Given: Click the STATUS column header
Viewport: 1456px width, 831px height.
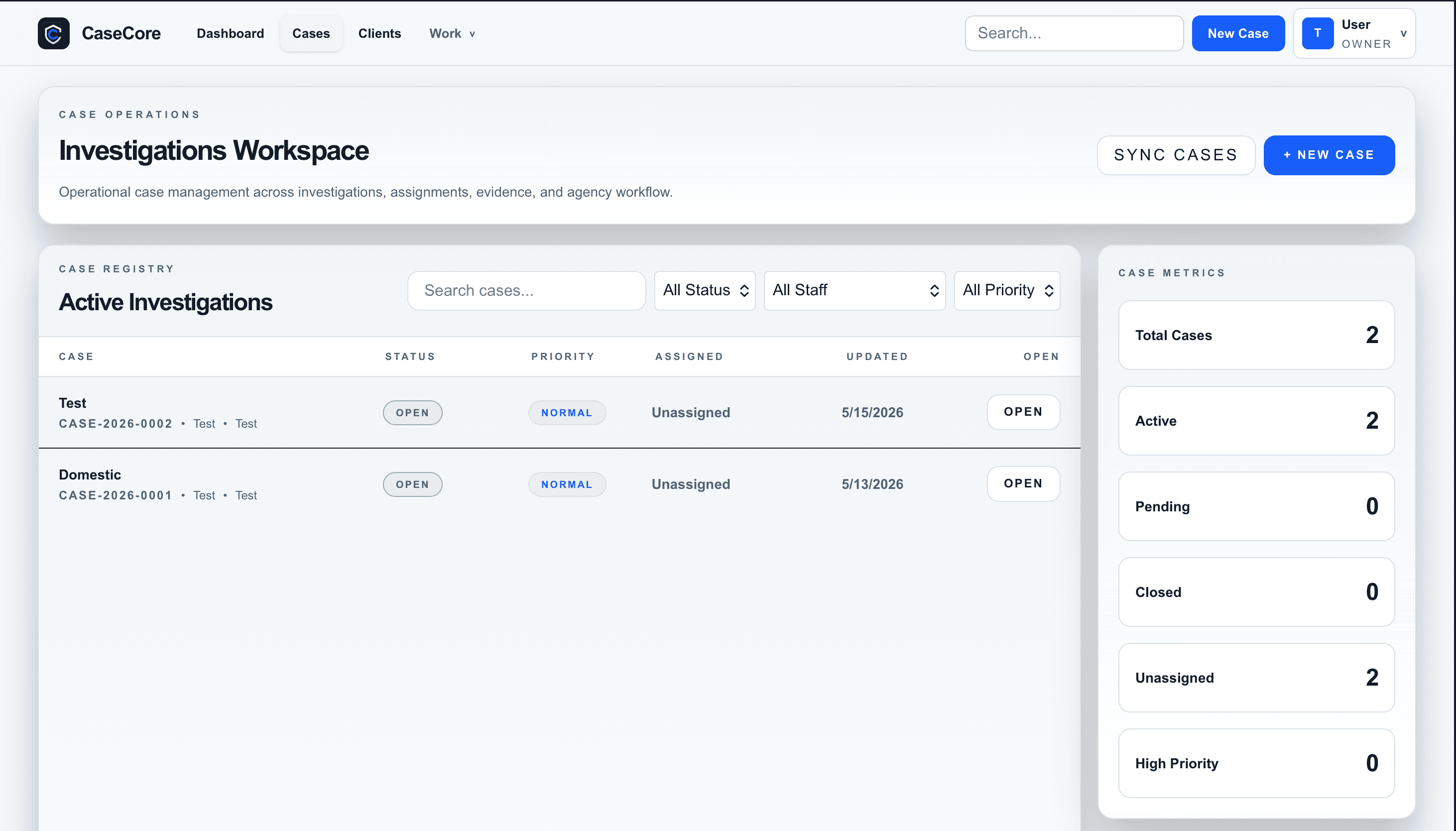Looking at the screenshot, I should (410, 356).
